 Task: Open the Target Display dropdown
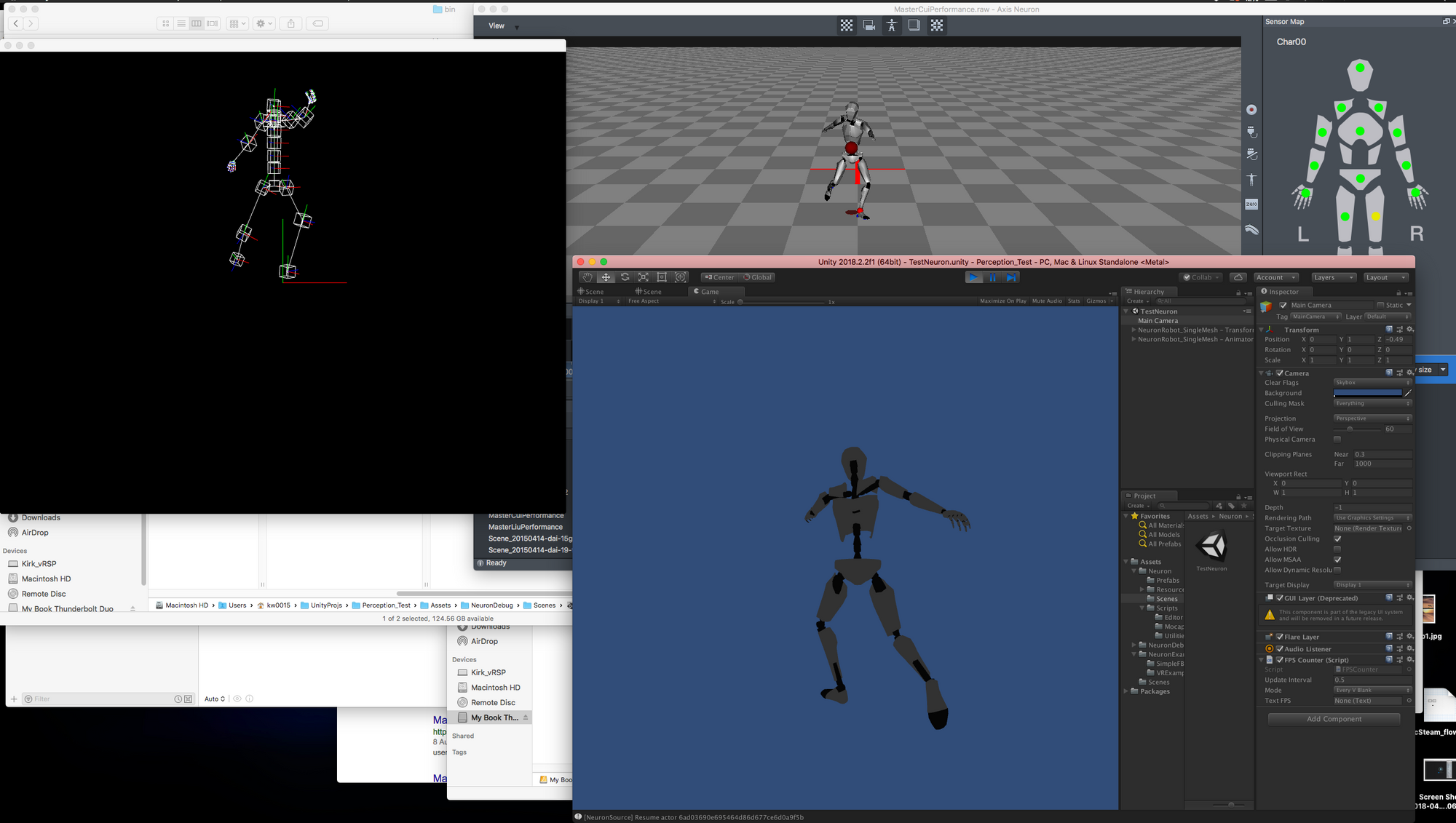tap(1372, 585)
